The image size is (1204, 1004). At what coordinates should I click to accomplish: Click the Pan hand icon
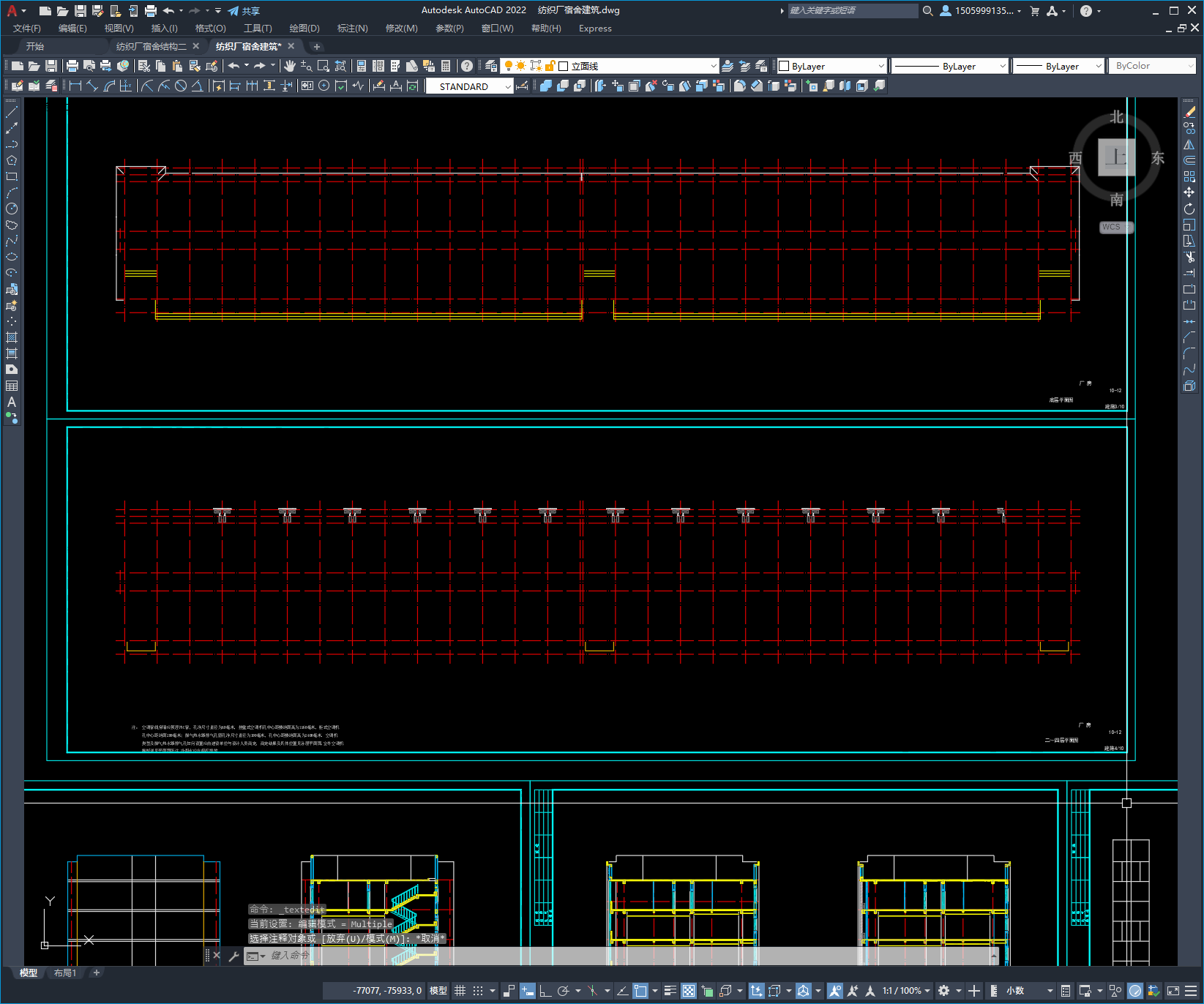tap(290, 66)
